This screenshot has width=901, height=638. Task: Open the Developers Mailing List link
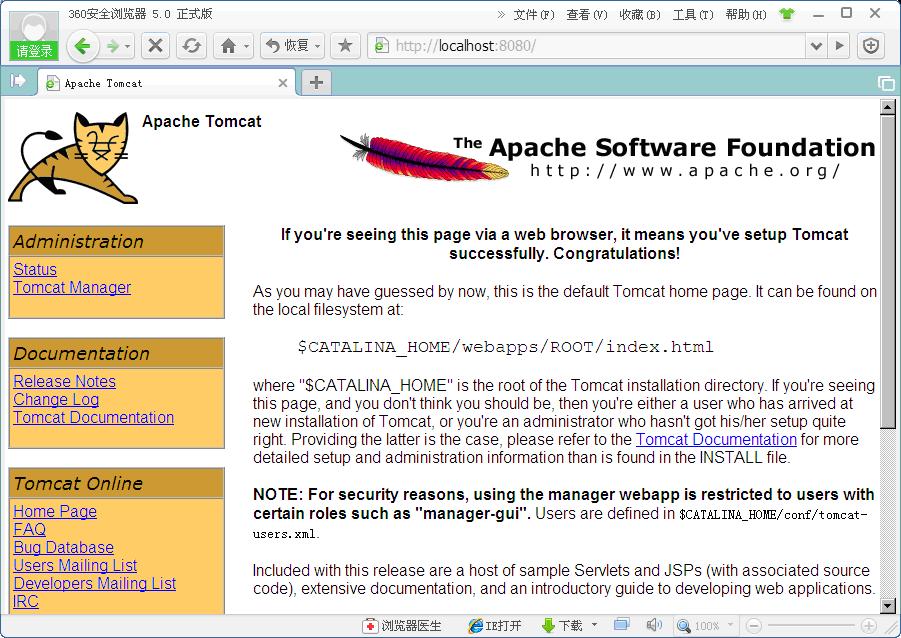pyautogui.click(x=94, y=583)
